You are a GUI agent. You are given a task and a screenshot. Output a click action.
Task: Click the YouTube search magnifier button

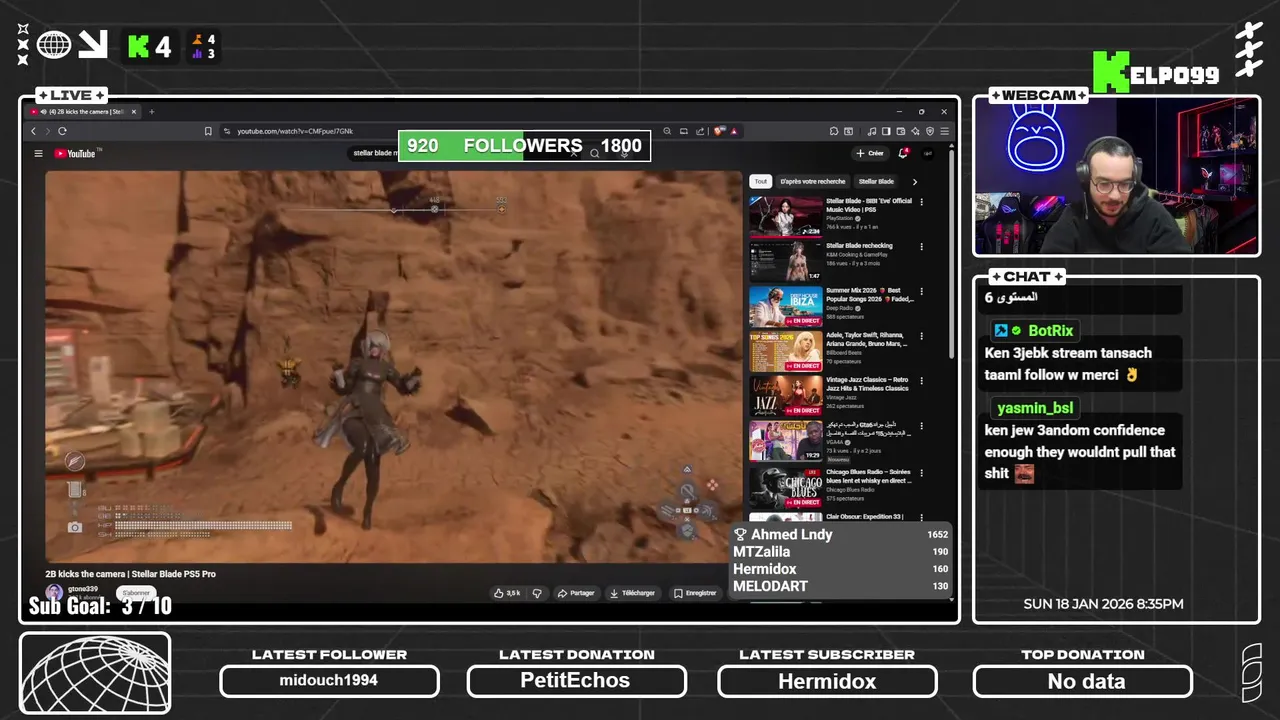[x=594, y=153]
